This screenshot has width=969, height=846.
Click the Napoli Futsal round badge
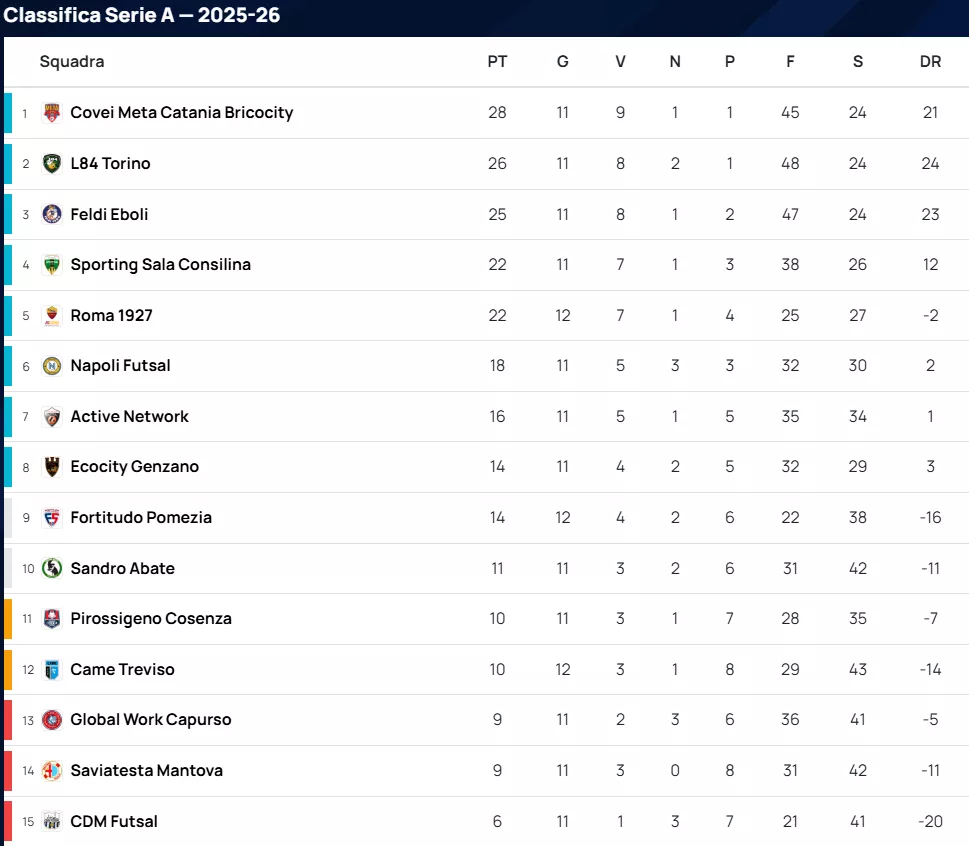52,366
